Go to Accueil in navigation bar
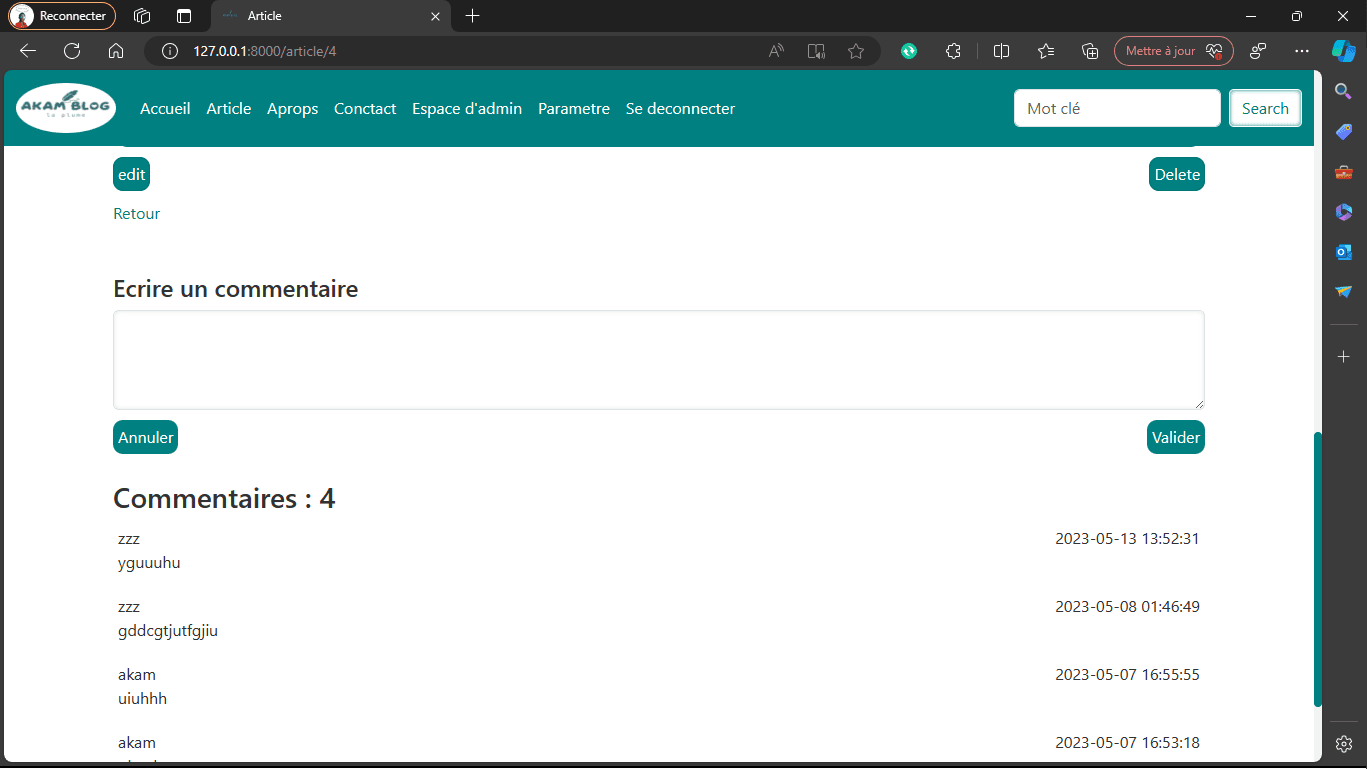The image size is (1367, 769). 165,109
